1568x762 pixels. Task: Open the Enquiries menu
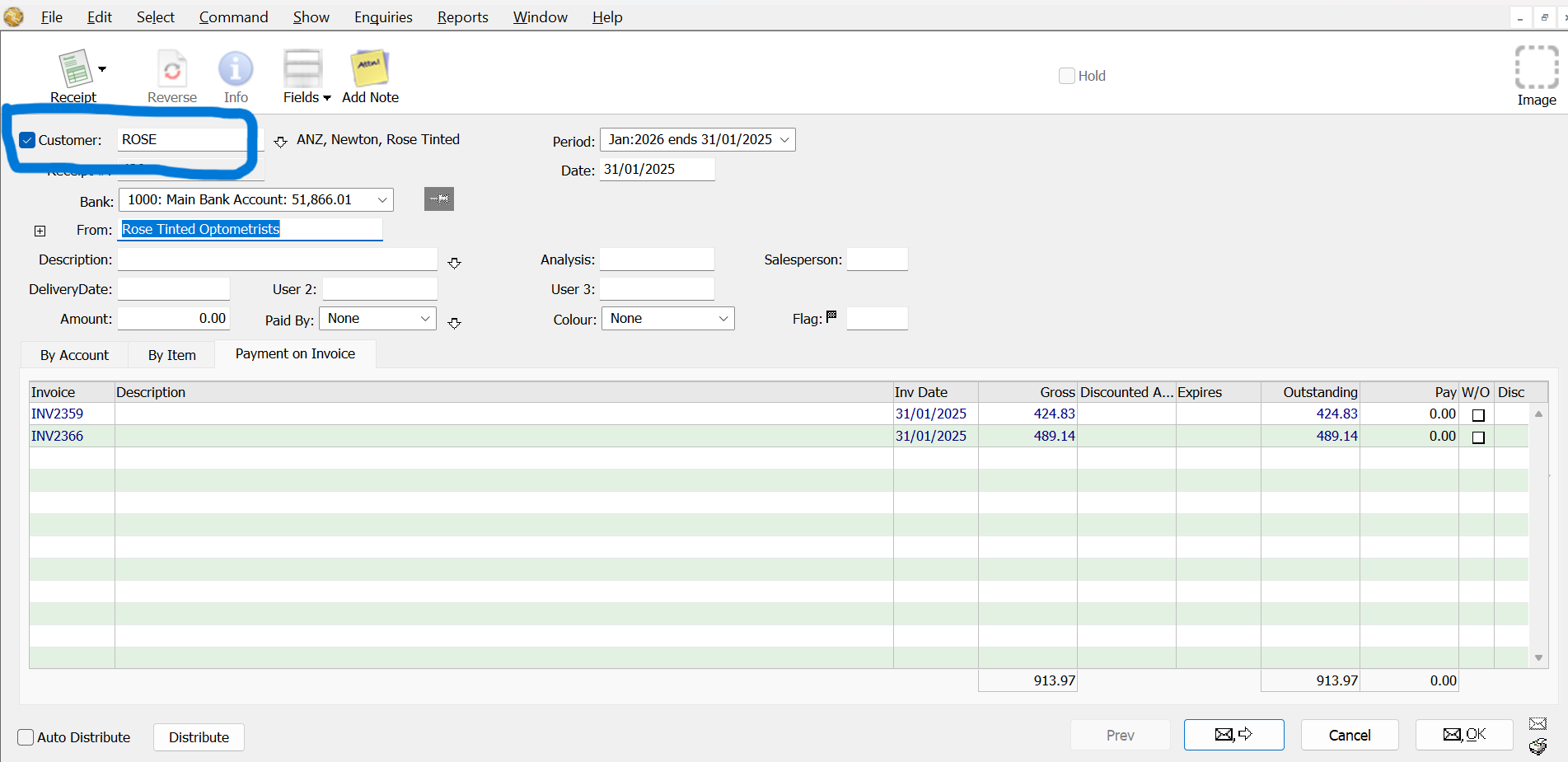(x=383, y=17)
